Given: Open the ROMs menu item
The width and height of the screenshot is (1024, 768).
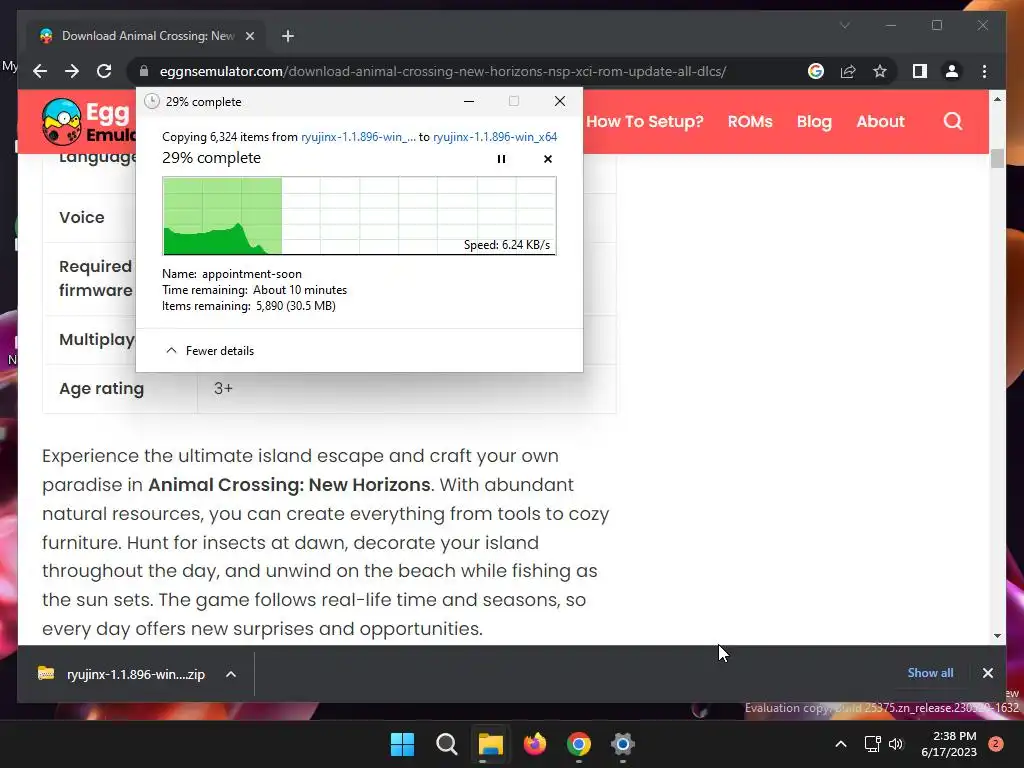Looking at the screenshot, I should coord(750,121).
